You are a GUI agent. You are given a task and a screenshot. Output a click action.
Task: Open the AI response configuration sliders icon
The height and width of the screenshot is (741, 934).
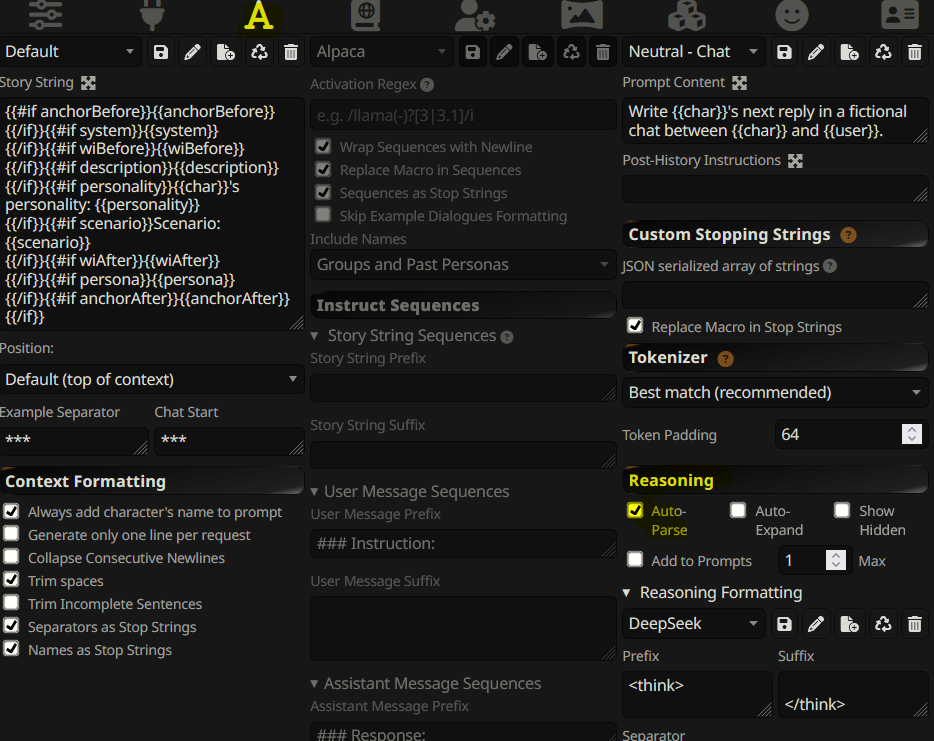[x=45, y=14]
